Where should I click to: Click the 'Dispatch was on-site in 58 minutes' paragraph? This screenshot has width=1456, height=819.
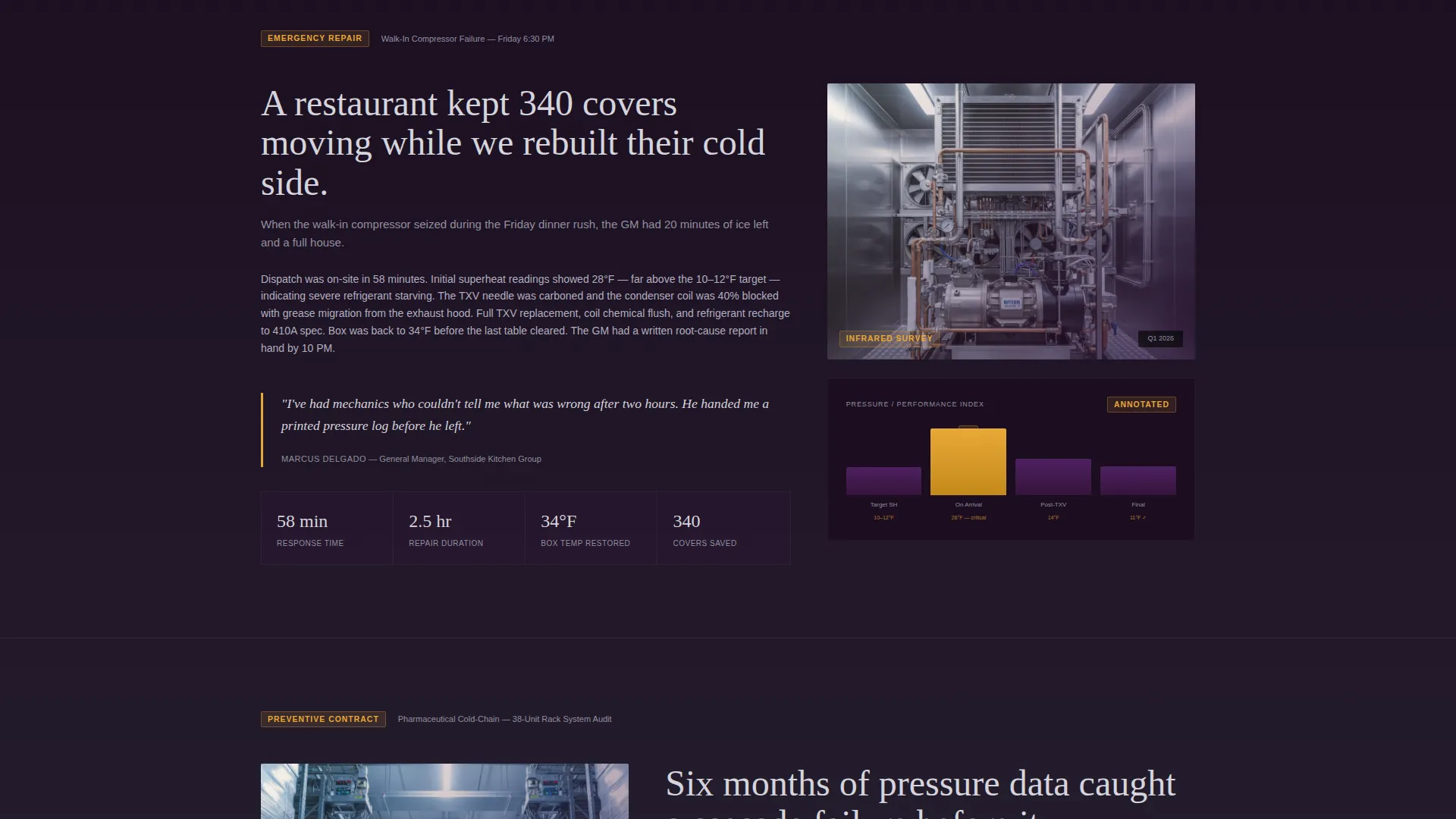(526, 313)
